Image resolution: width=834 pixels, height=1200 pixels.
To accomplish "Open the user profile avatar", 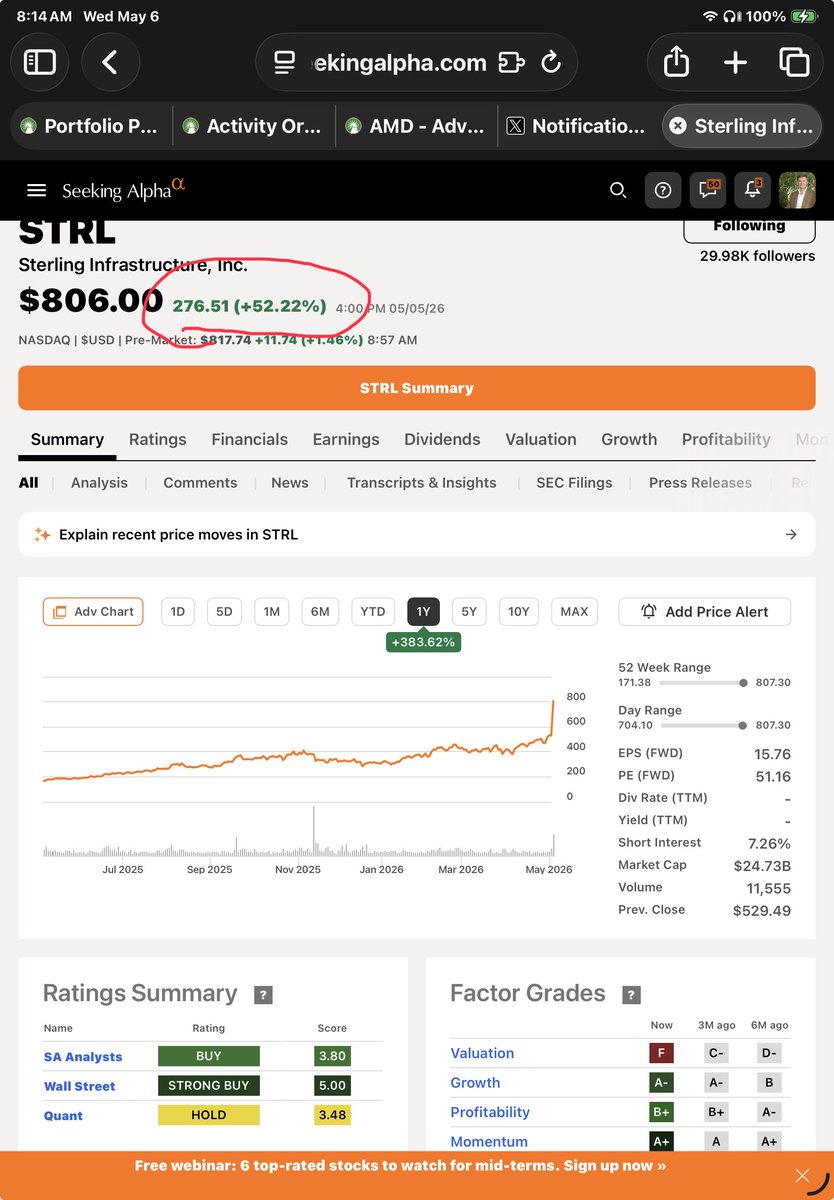I will click(x=797, y=190).
